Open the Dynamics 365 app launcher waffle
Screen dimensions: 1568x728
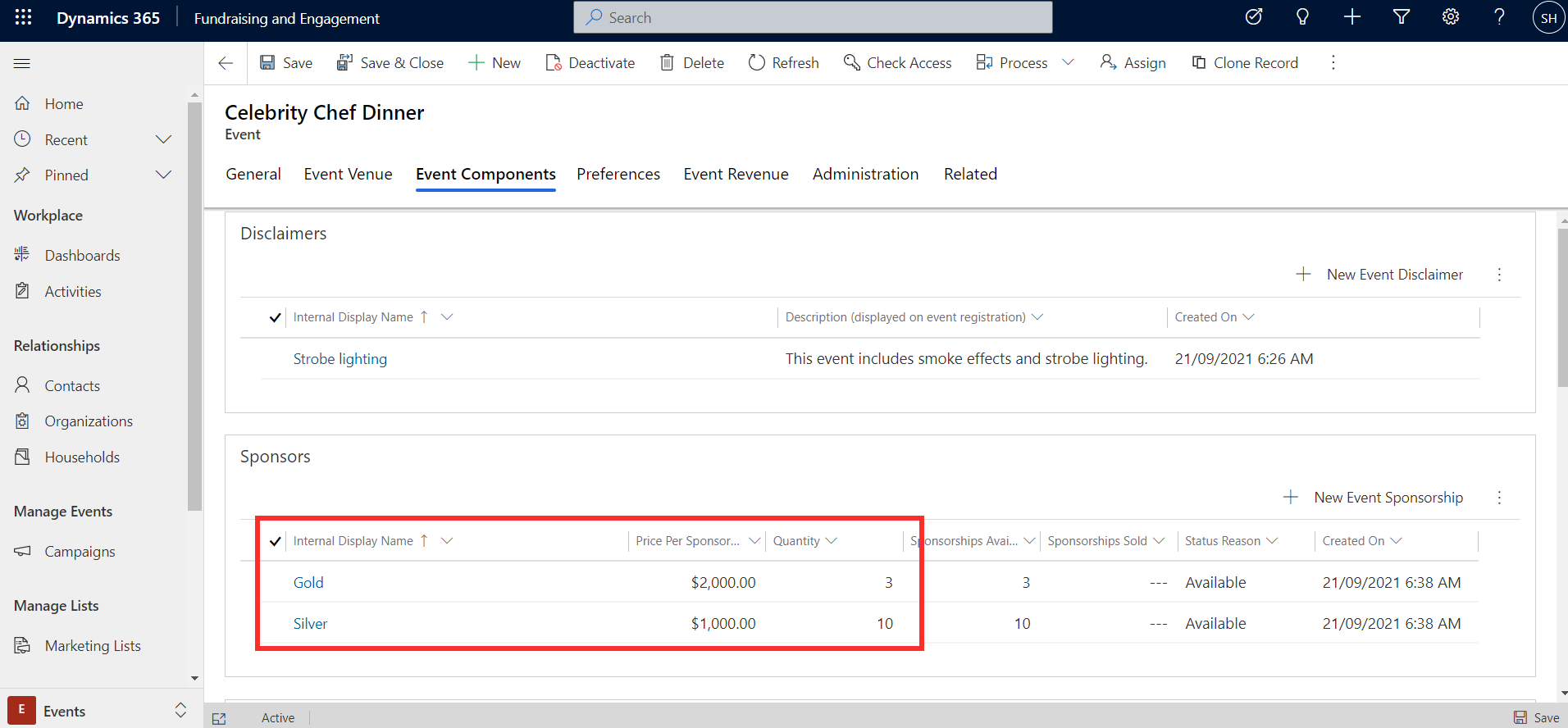pos(23,17)
